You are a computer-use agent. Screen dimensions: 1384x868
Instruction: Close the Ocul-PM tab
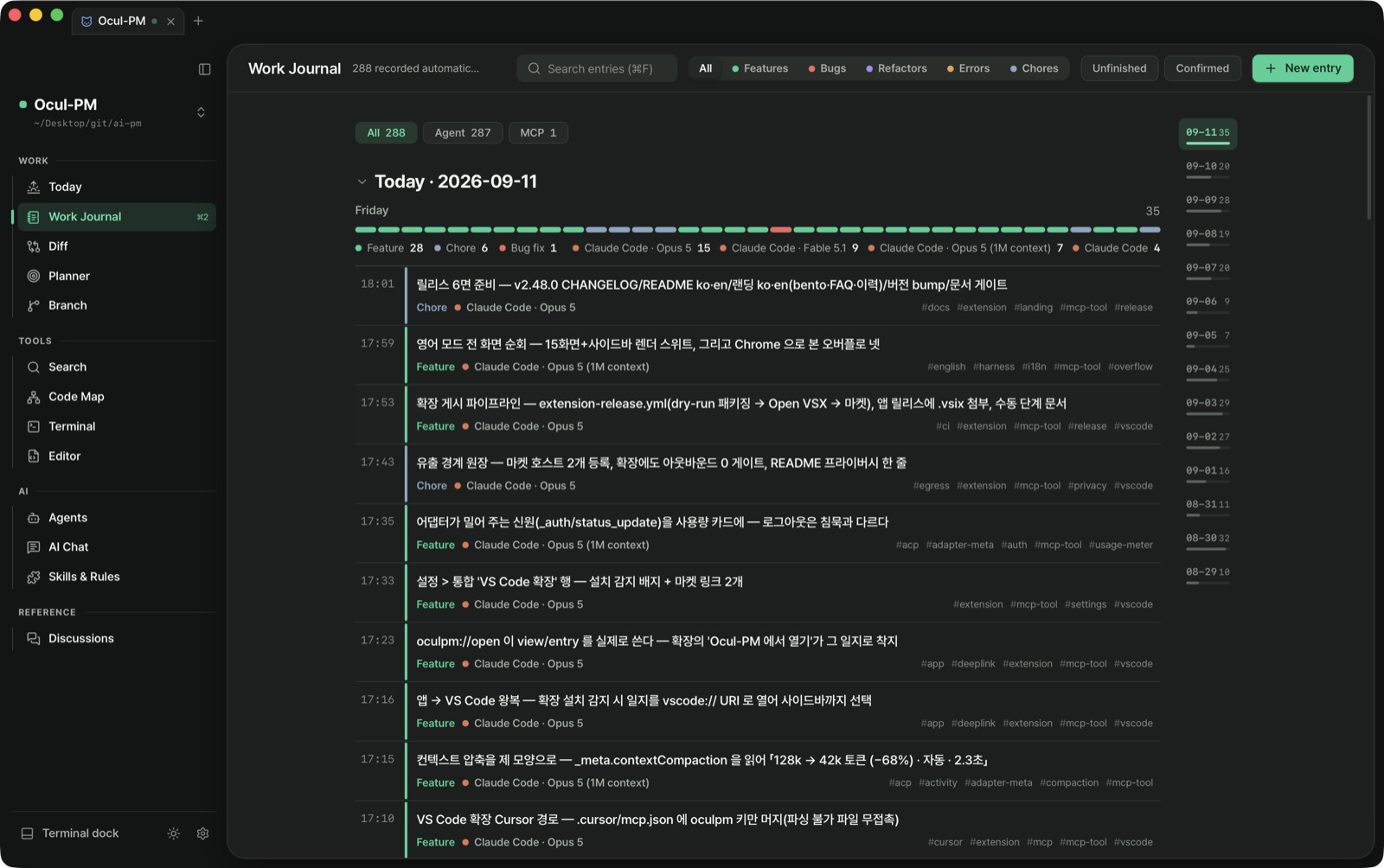coord(170,22)
